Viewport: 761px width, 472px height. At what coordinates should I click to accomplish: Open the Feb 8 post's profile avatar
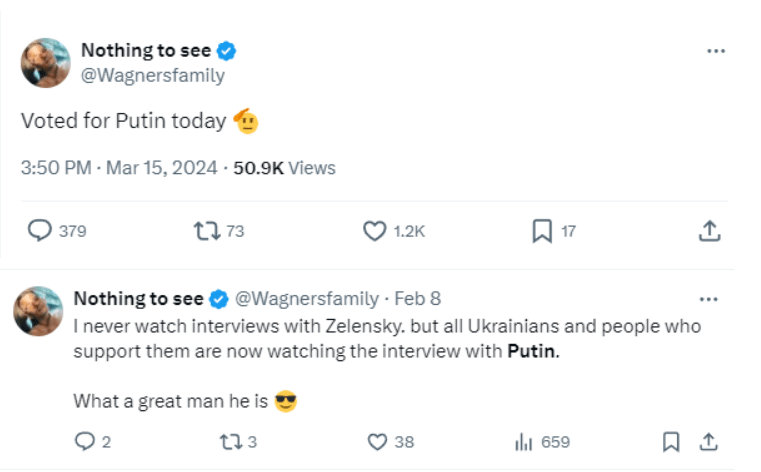[x=39, y=311]
